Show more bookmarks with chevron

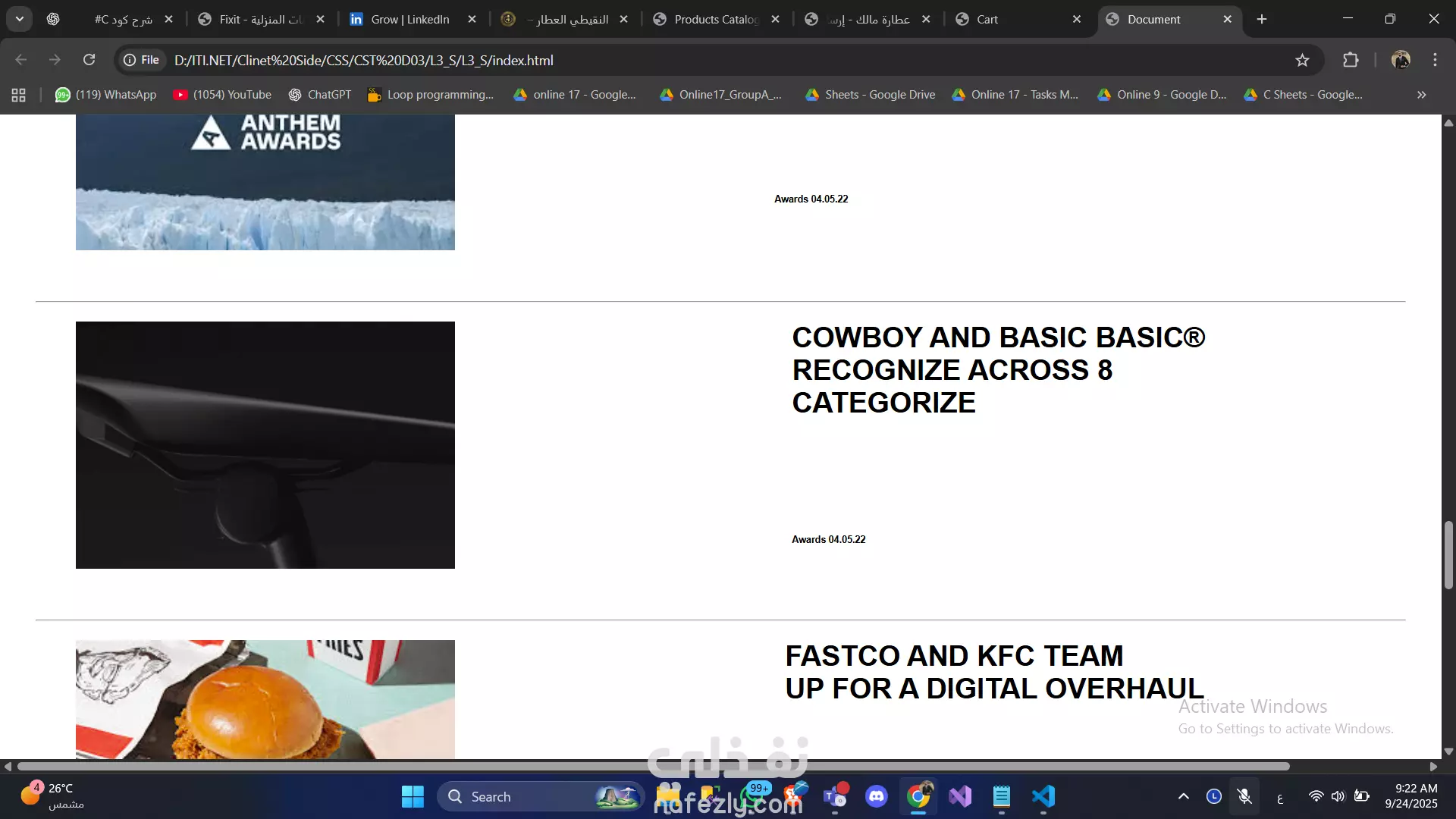click(x=1421, y=95)
